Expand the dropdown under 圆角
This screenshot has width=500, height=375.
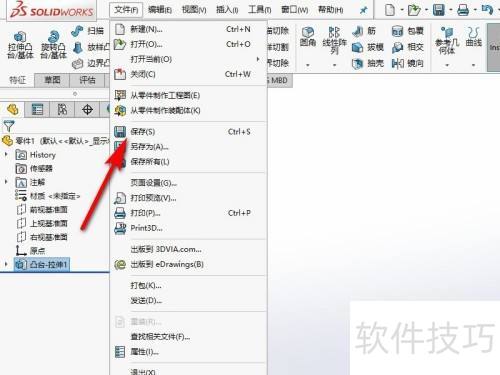pos(308,65)
